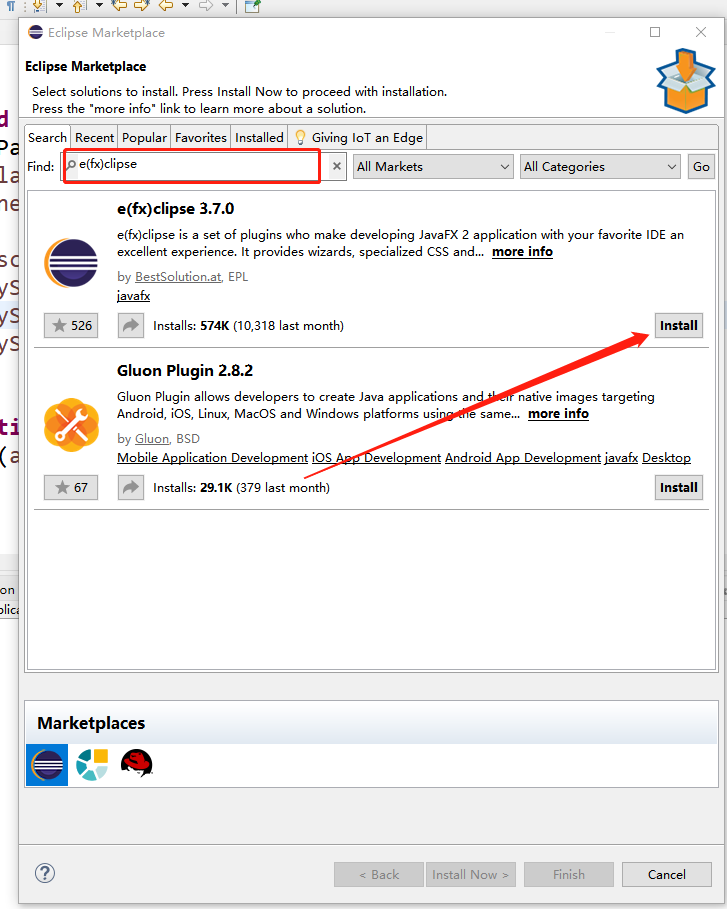Open Mobile Application Development tag
Screen dimensions: 727x909
[212, 457]
